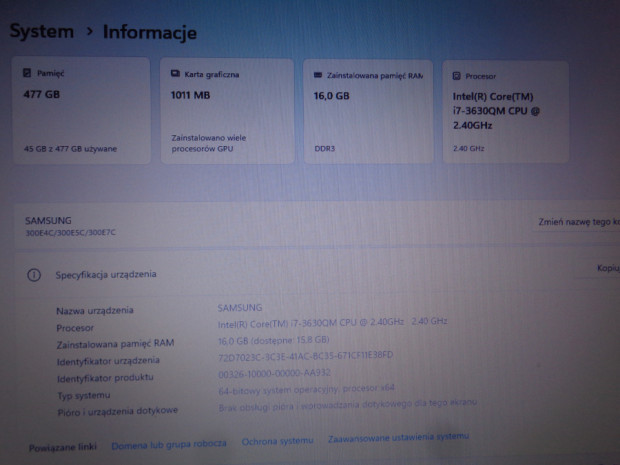This screenshot has width=620, height=465.
Task: Click the Informacje page title
Action: [x=149, y=32]
